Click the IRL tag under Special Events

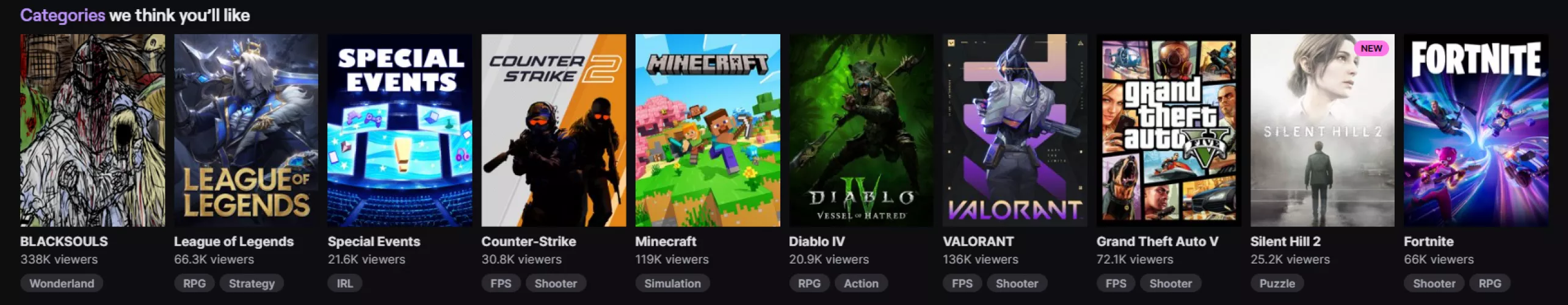(x=345, y=283)
